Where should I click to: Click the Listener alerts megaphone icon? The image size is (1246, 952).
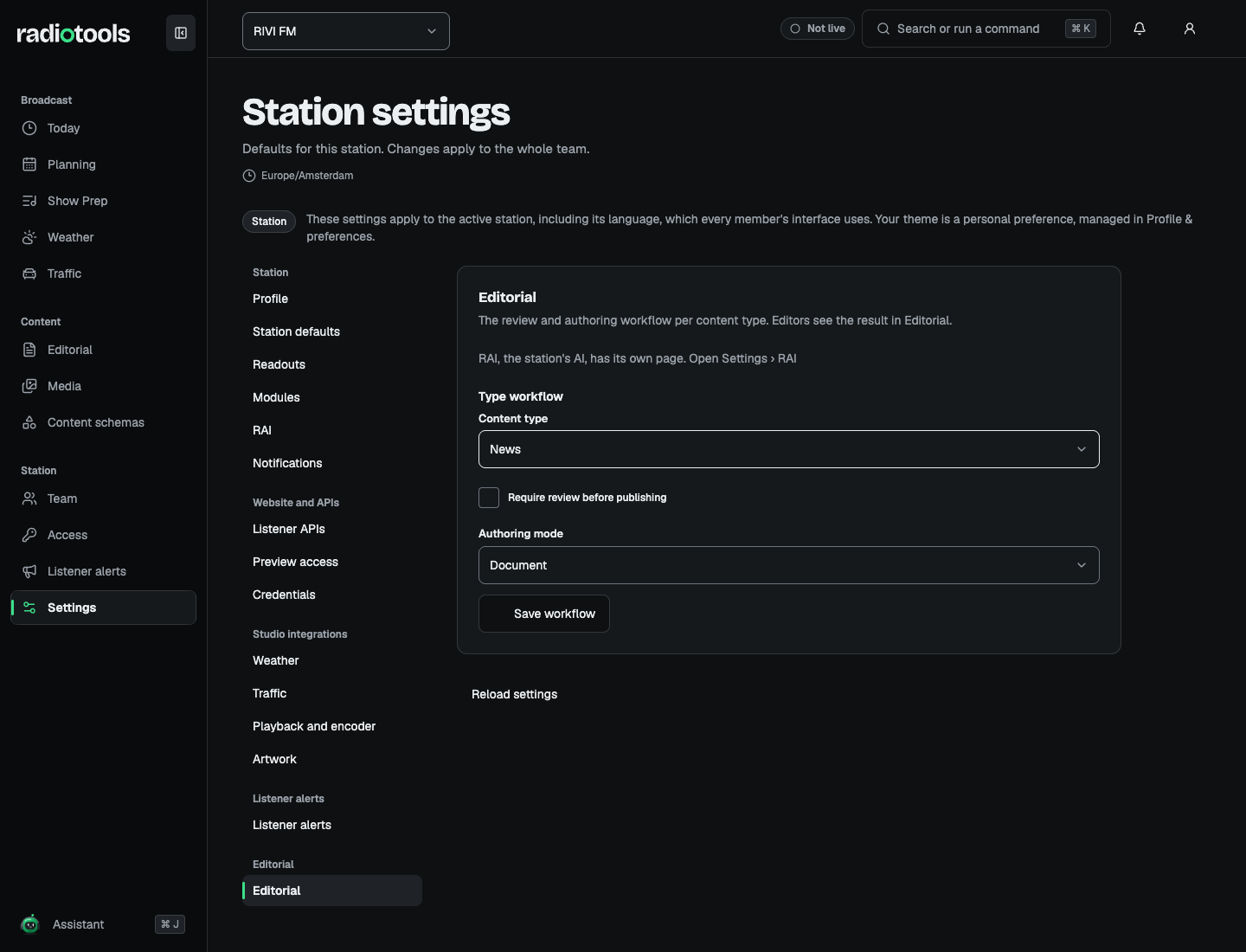29,571
